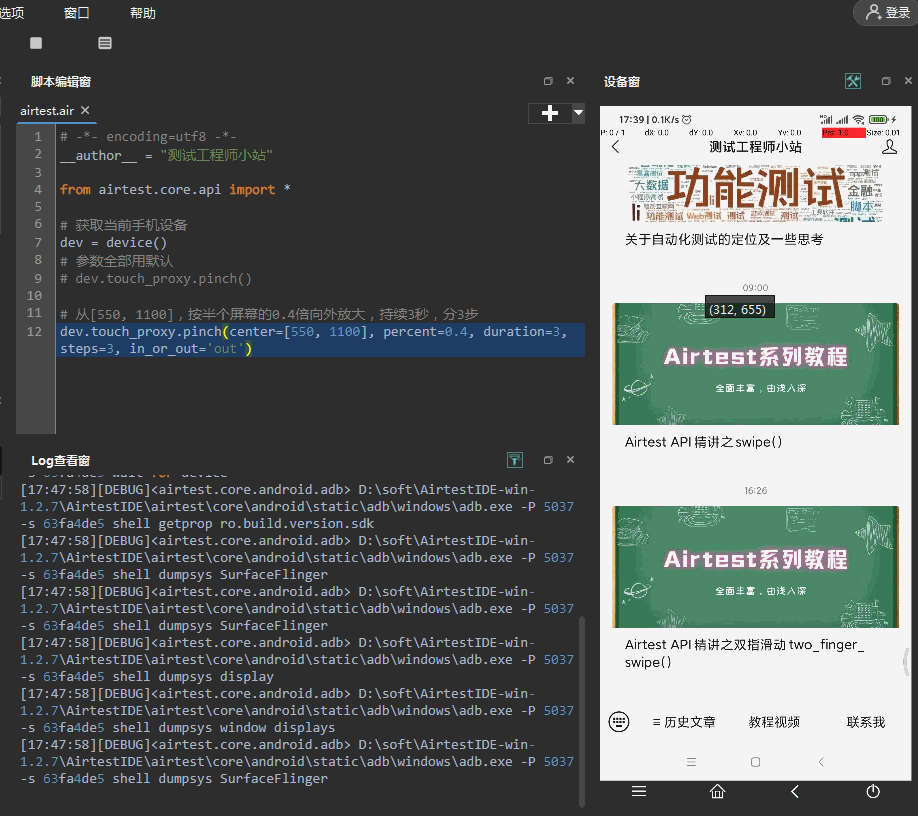The image size is (918, 816).
Task: Click the Log window vertical scrollbar
Action: pyautogui.click(x=581, y=711)
